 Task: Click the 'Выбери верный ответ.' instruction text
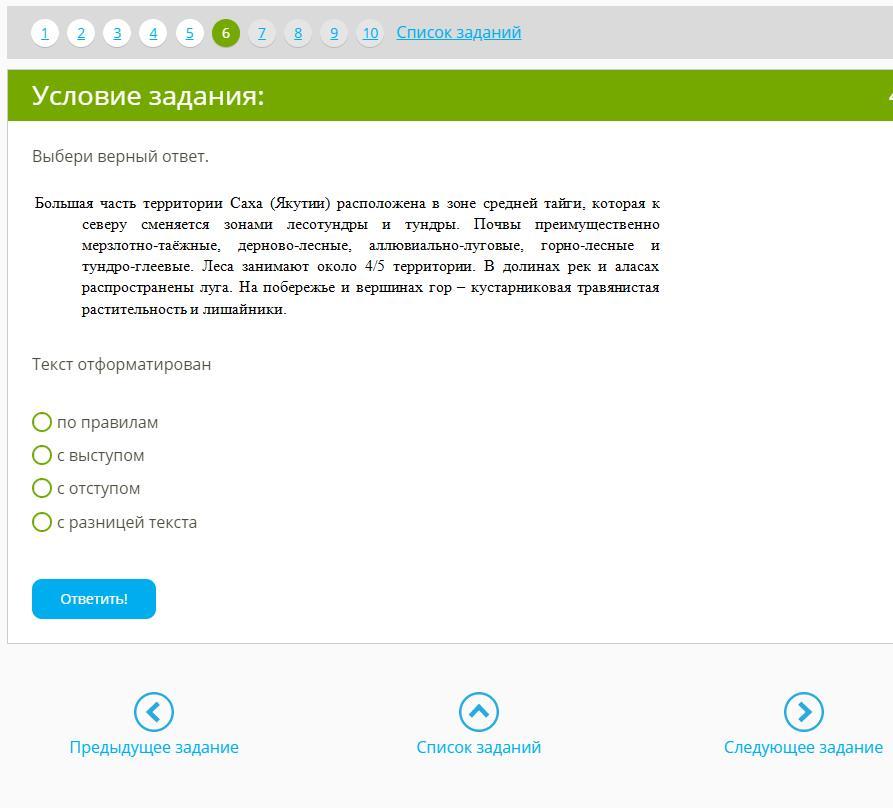[120, 156]
